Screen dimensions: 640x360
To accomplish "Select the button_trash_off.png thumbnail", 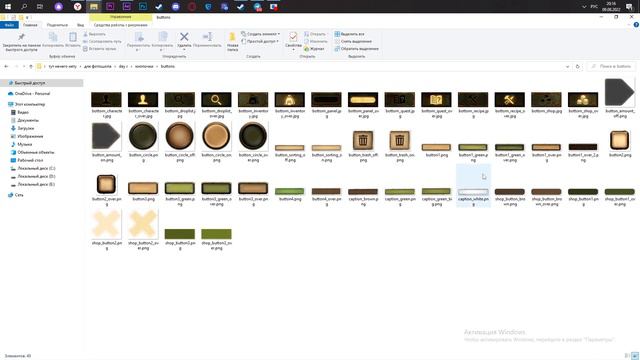I will (x=363, y=140).
